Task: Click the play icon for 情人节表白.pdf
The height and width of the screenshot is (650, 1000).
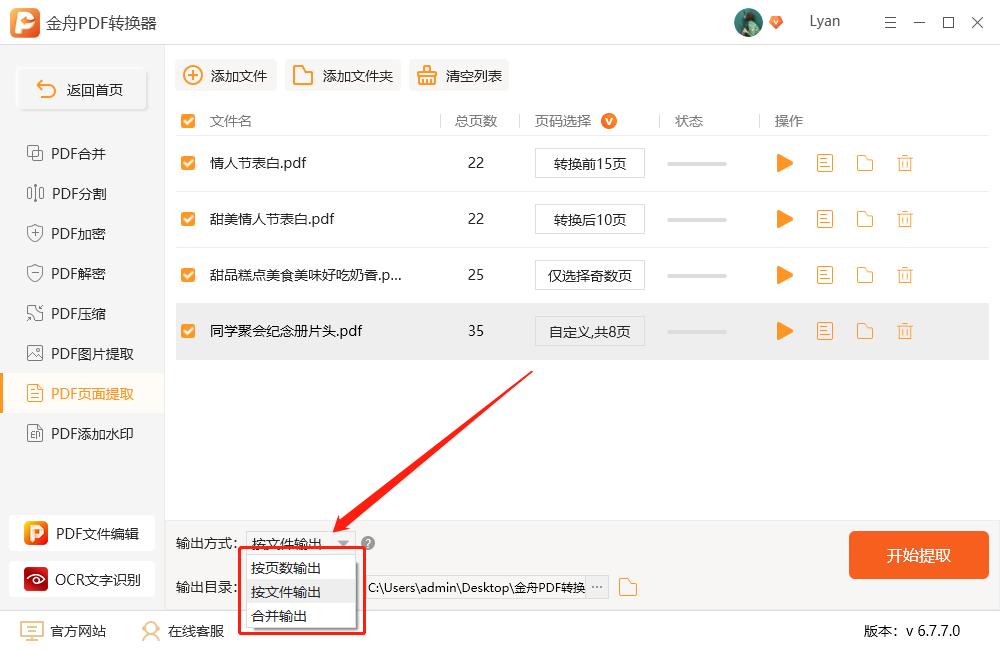Action: [784, 163]
